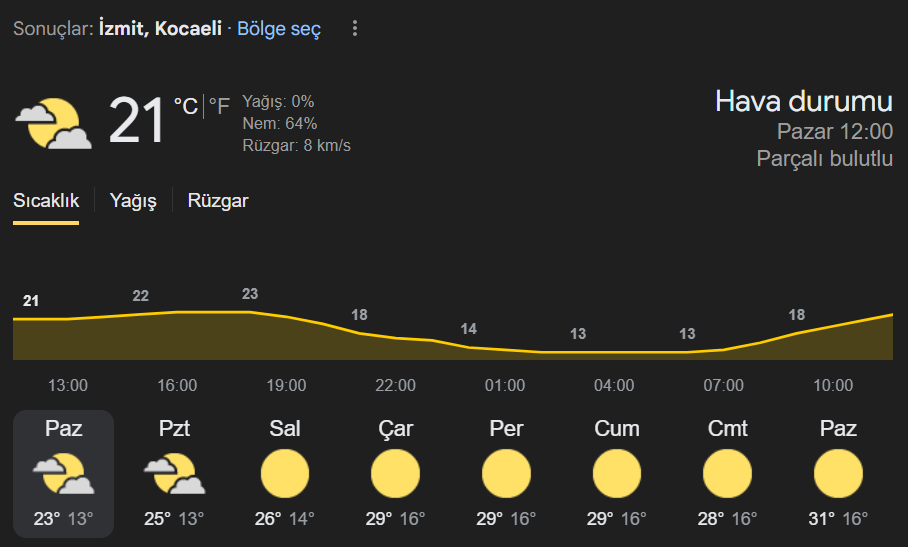
Task: Switch to the Yağış tab
Action: 133,201
